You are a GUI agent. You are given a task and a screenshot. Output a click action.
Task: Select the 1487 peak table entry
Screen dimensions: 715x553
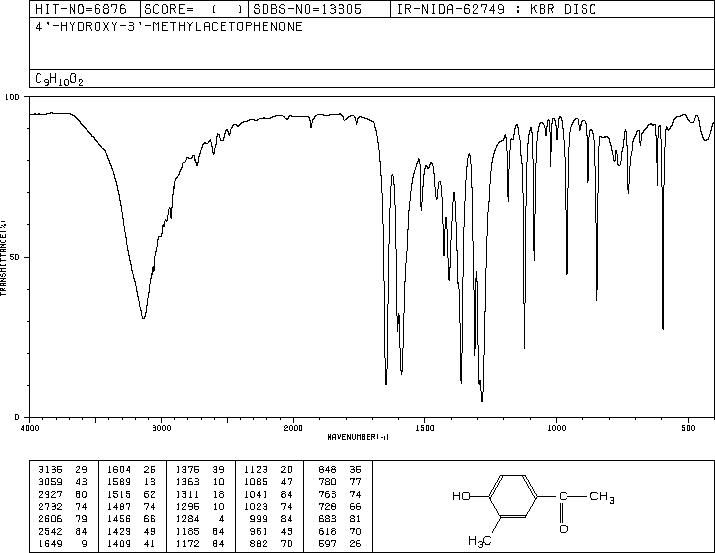click(131, 506)
